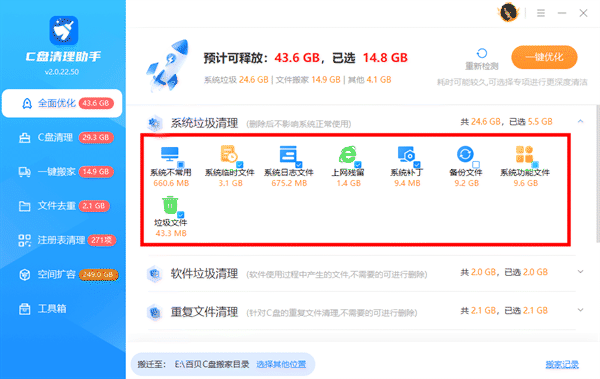The width and height of the screenshot is (600, 379).
Task: Click the 3.1 GB size under 系统临时文件
Action: coord(230,183)
